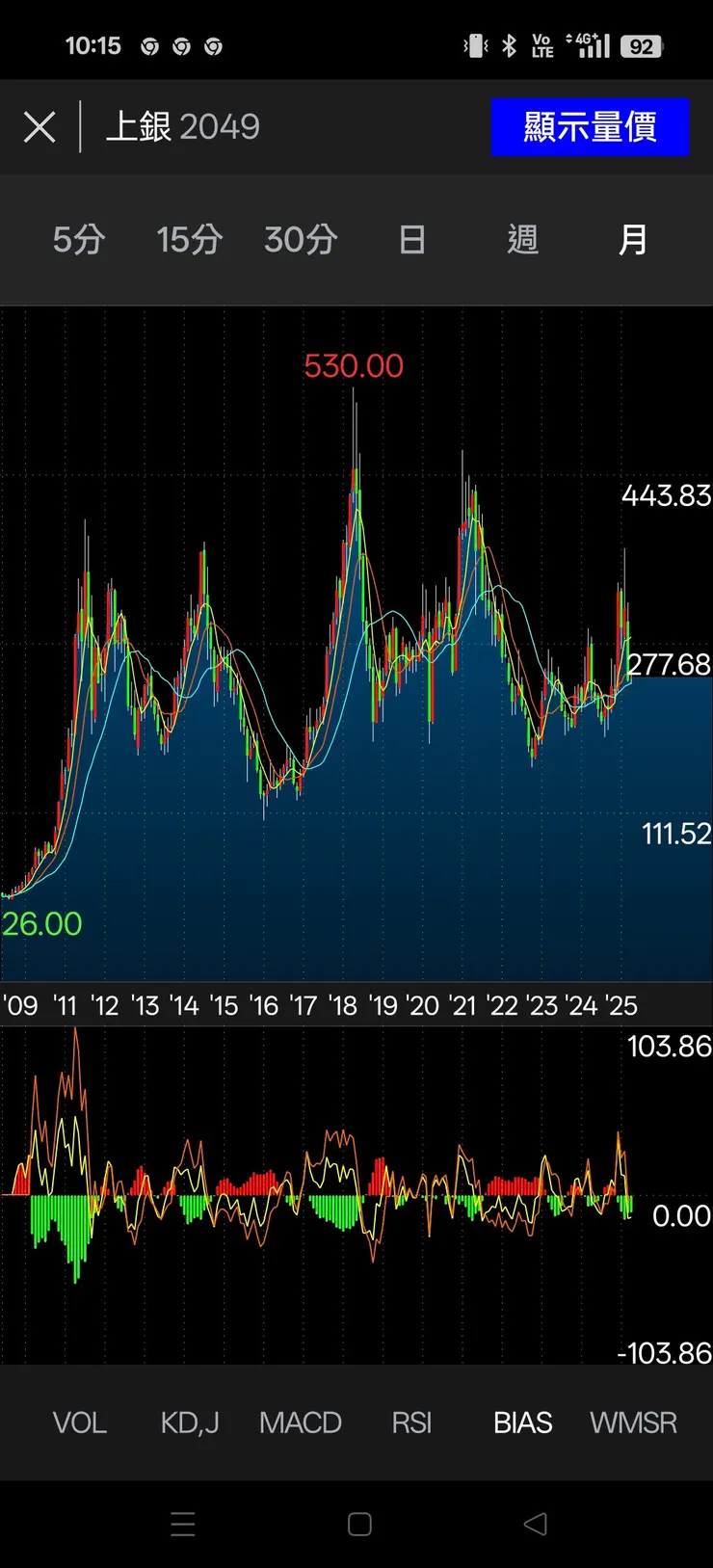Tap the 顯示量價 button
Screen dimensions: 713x1568
coord(590,126)
